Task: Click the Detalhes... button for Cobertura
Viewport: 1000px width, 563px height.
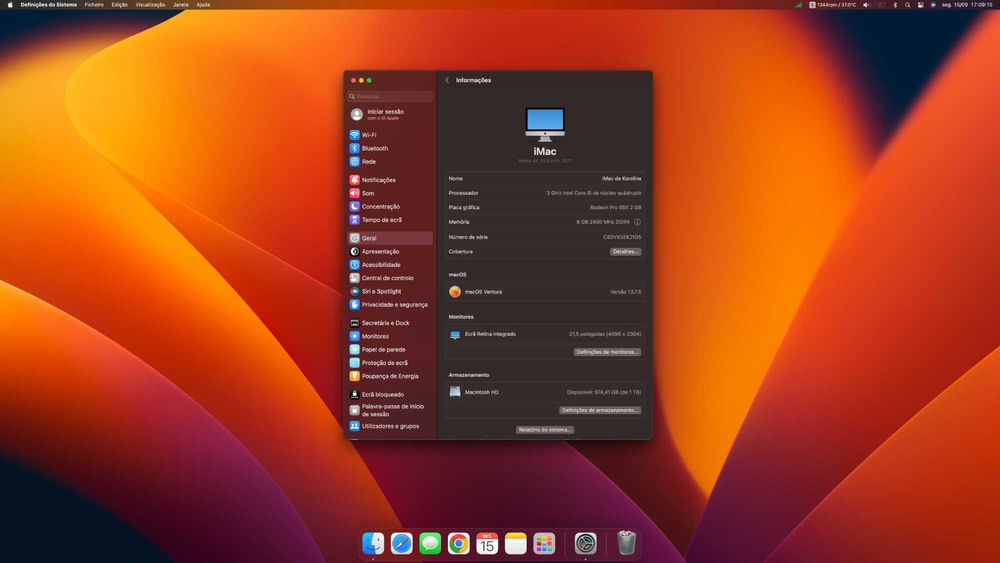Action: (625, 252)
